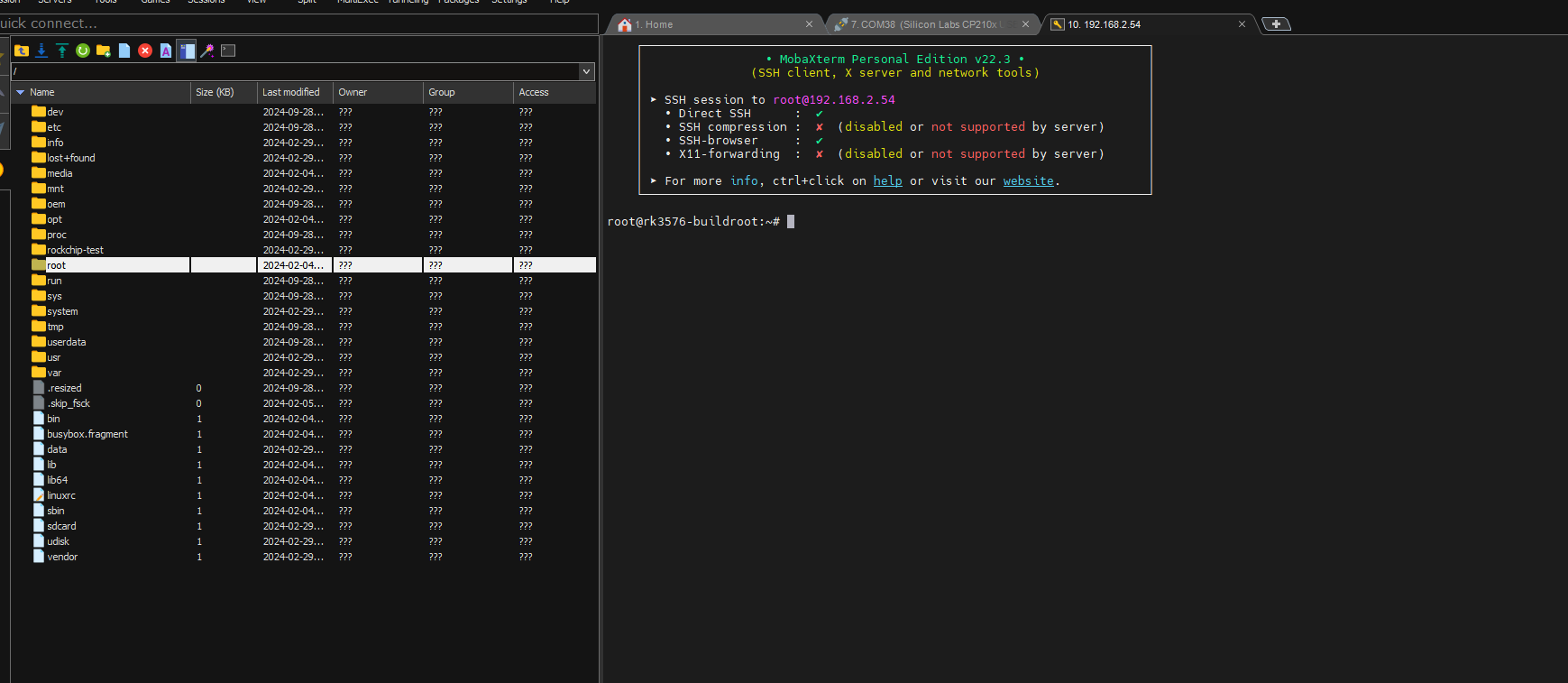The height and width of the screenshot is (683, 1568).
Task: Sort by Group column header
Action: 468,92
